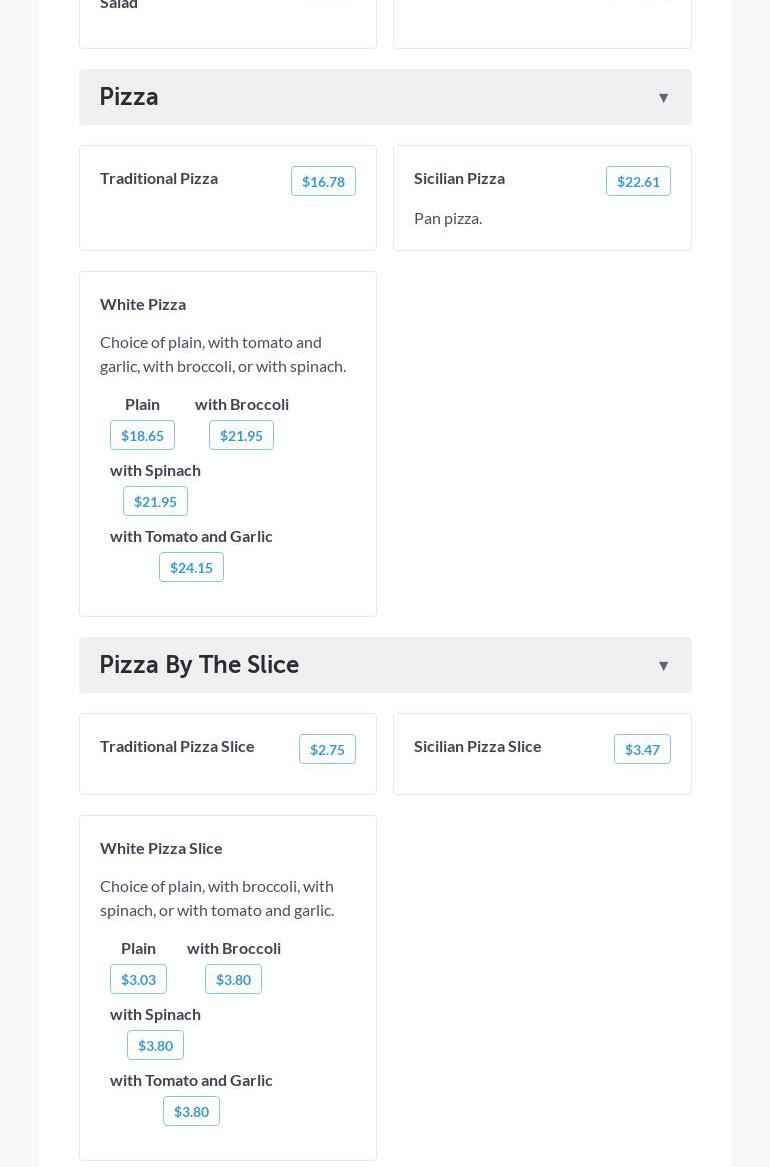Add Sicilian Pizza Slice for $3.47
Viewport: 770px width, 1167px height.
pyautogui.click(x=641, y=749)
